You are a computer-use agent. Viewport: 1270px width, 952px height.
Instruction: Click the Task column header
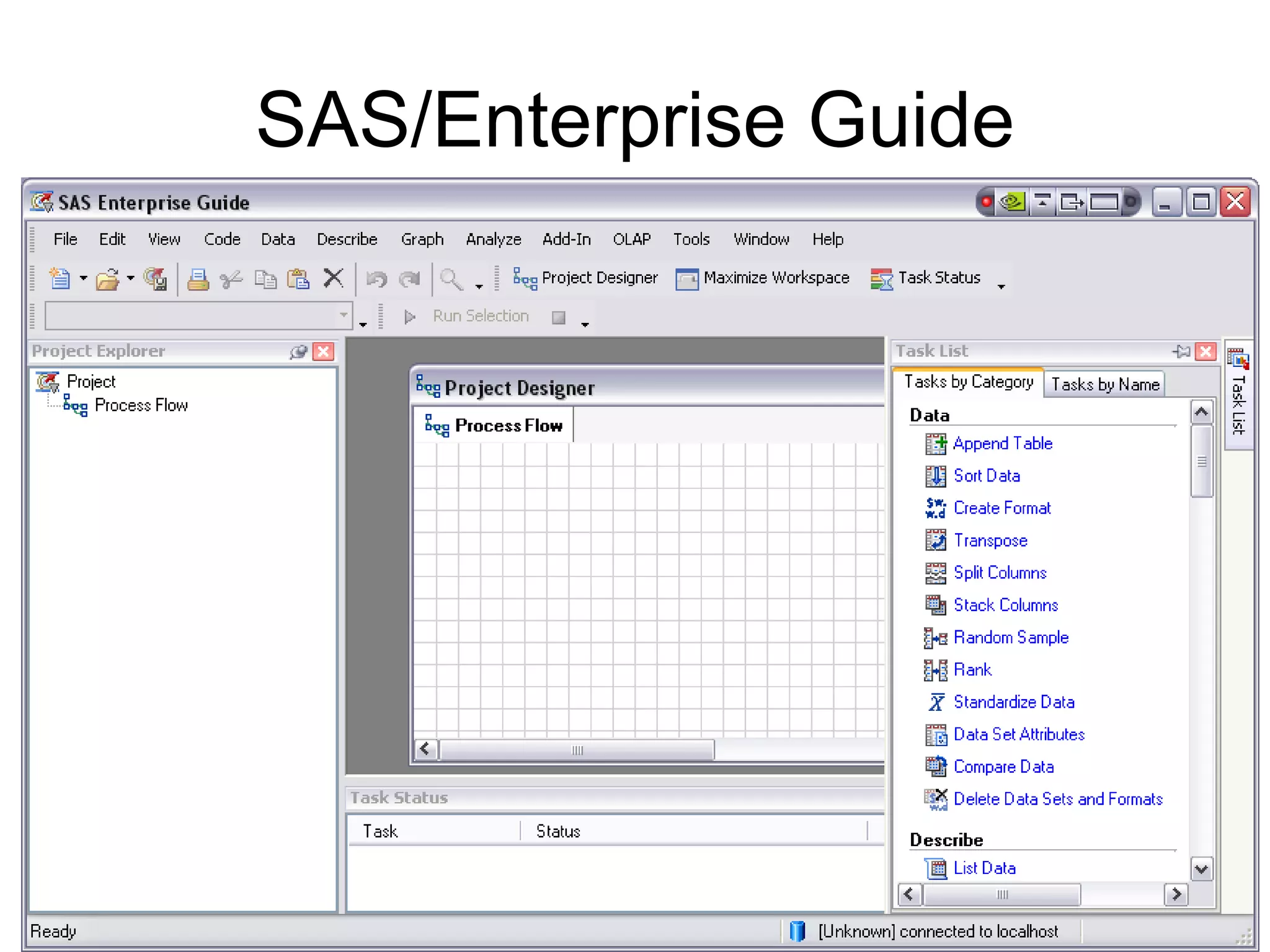click(x=434, y=831)
